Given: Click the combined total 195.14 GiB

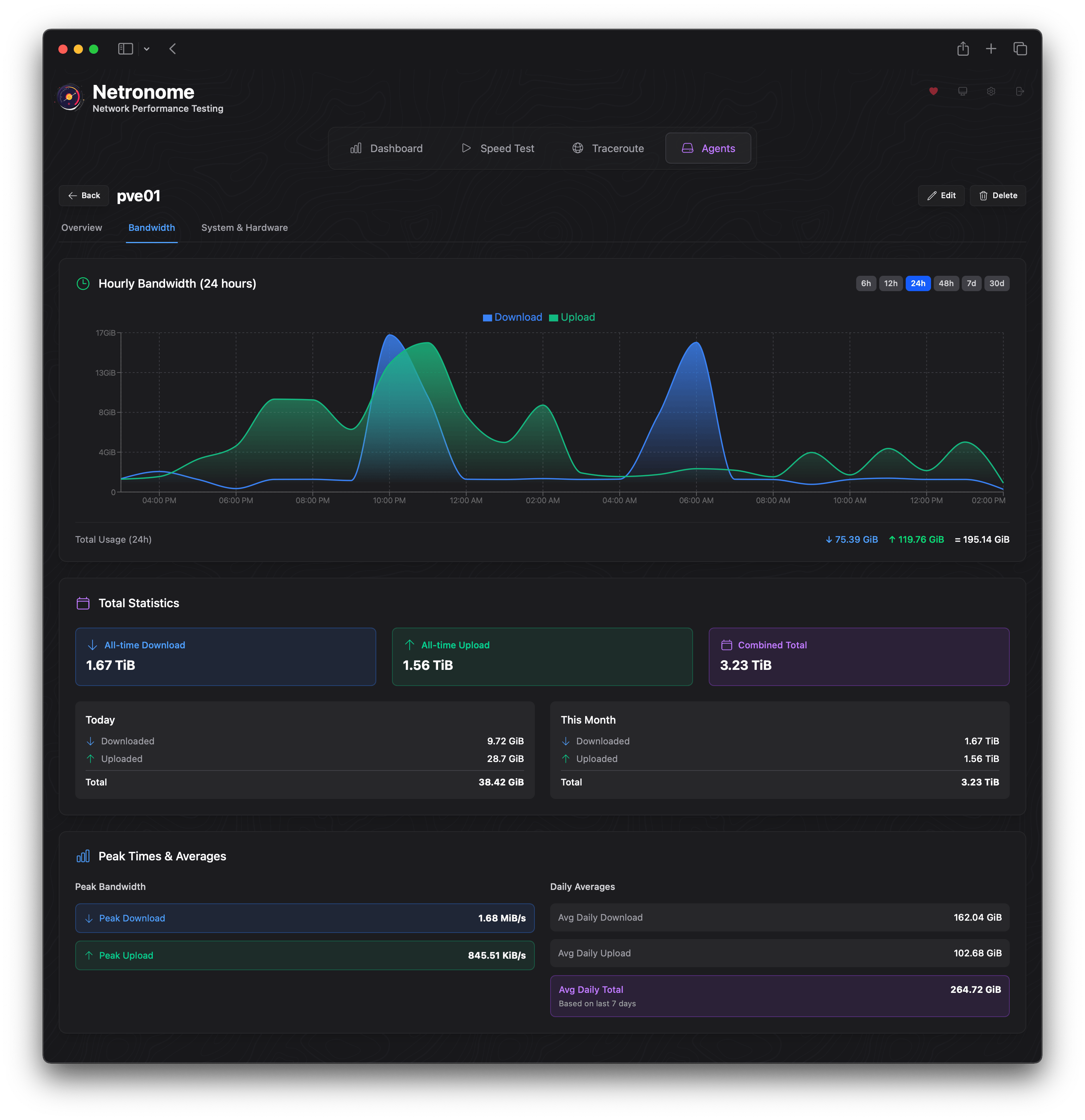Looking at the screenshot, I should point(982,539).
